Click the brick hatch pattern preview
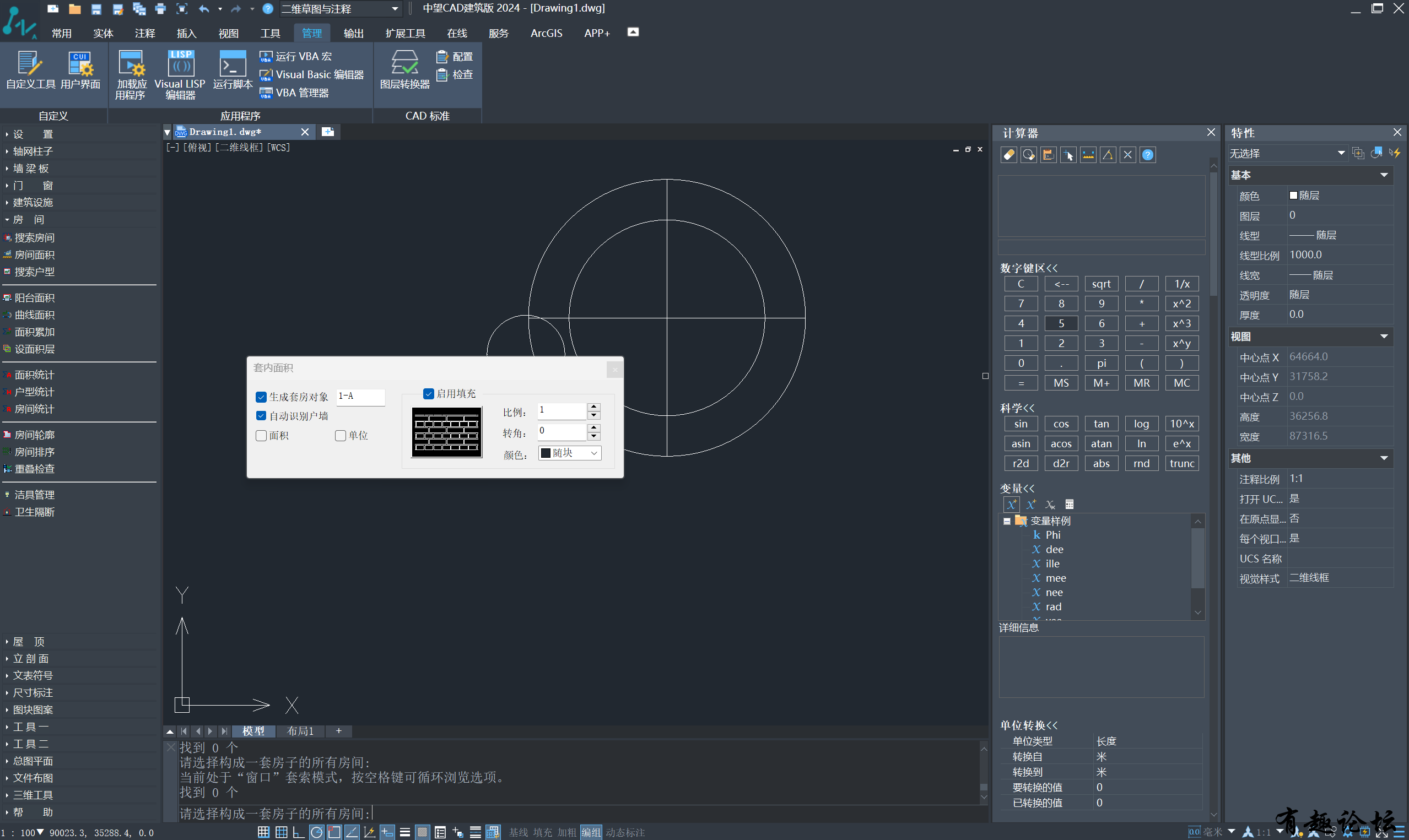This screenshot has height=840, width=1409. click(x=447, y=433)
